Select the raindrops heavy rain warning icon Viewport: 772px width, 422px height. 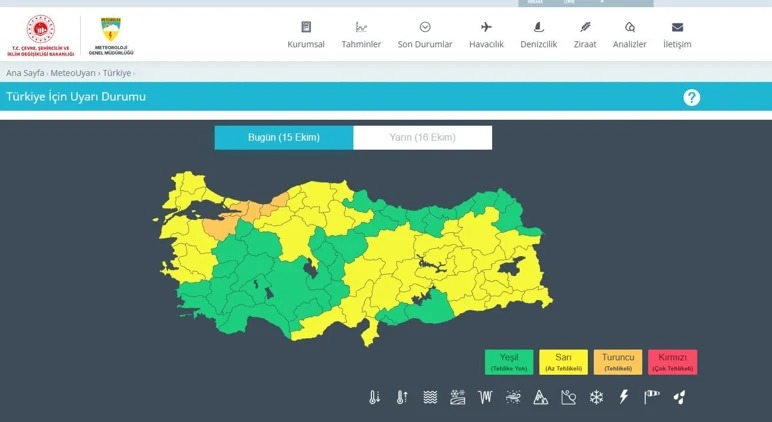679,397
